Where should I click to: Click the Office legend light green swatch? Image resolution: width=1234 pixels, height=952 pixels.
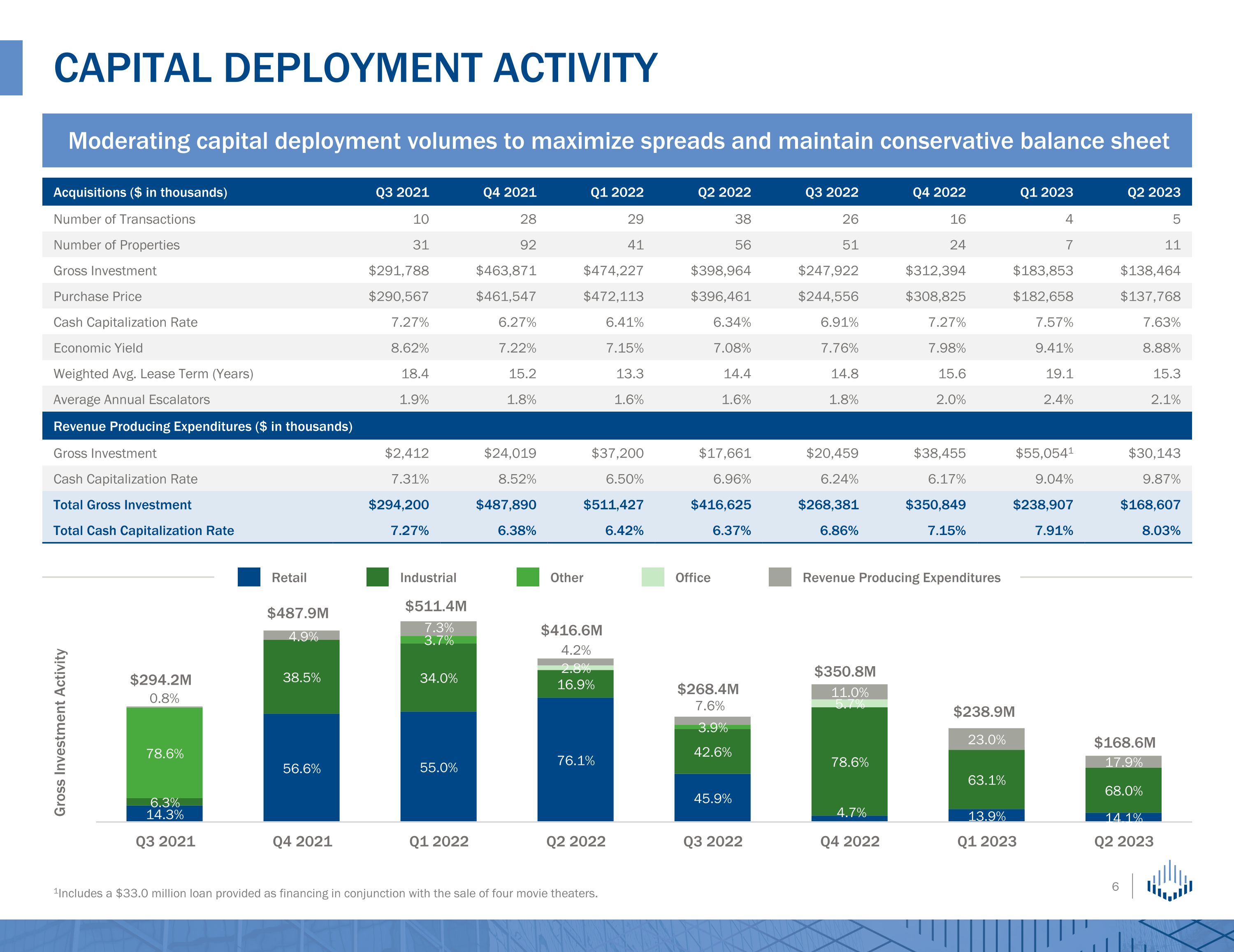653,577
